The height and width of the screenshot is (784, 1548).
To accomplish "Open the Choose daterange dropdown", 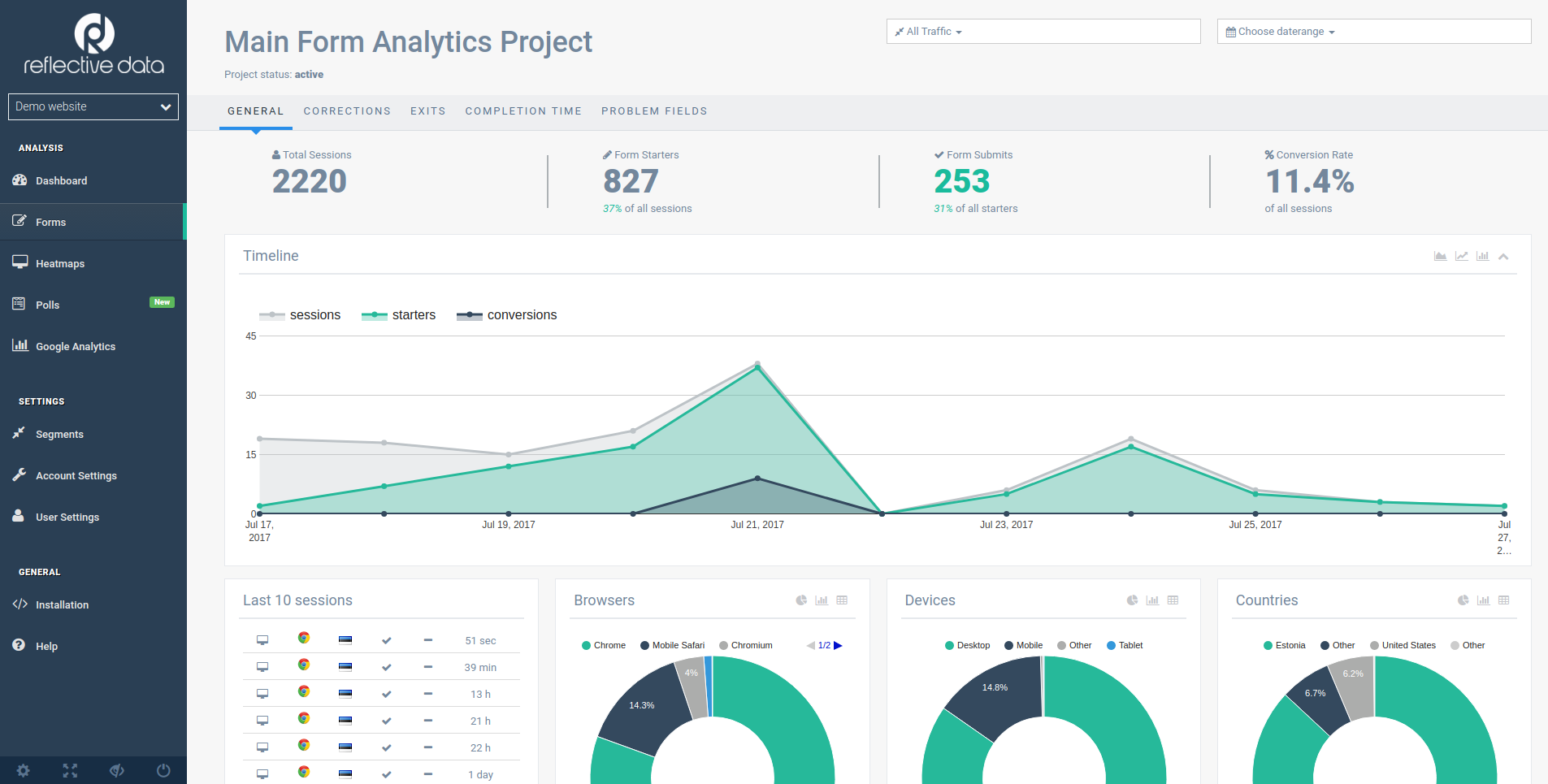I will [1374, 32].
